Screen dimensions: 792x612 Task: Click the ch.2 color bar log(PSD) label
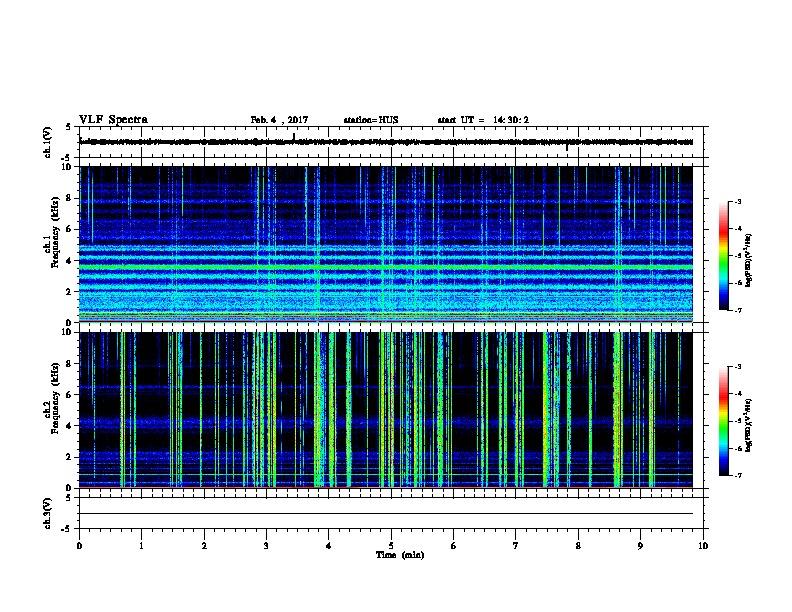749,425
